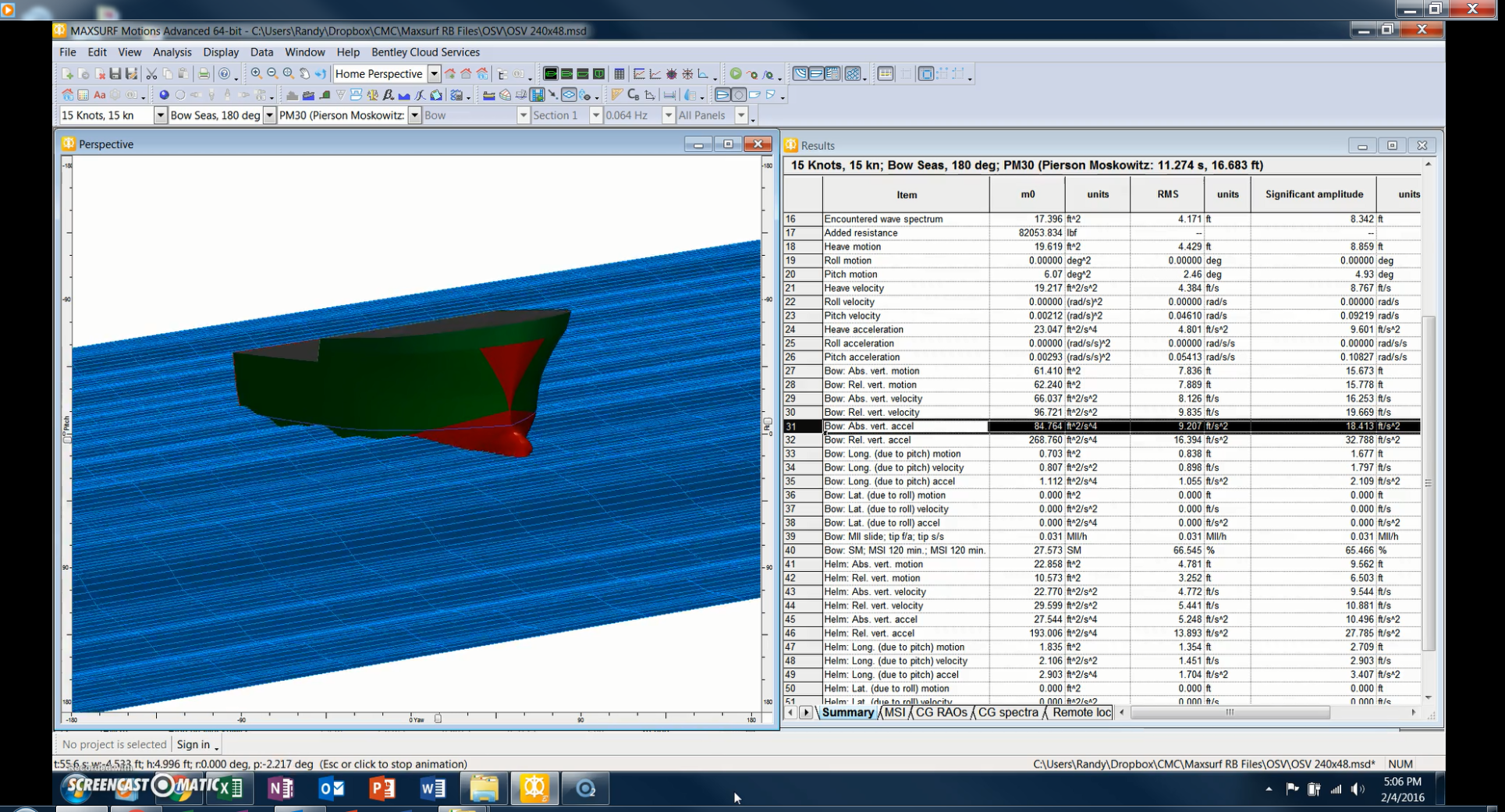Open the Profile view window icon
The width and height of the screenshot is (1505, 812).
tap(583, 74)
